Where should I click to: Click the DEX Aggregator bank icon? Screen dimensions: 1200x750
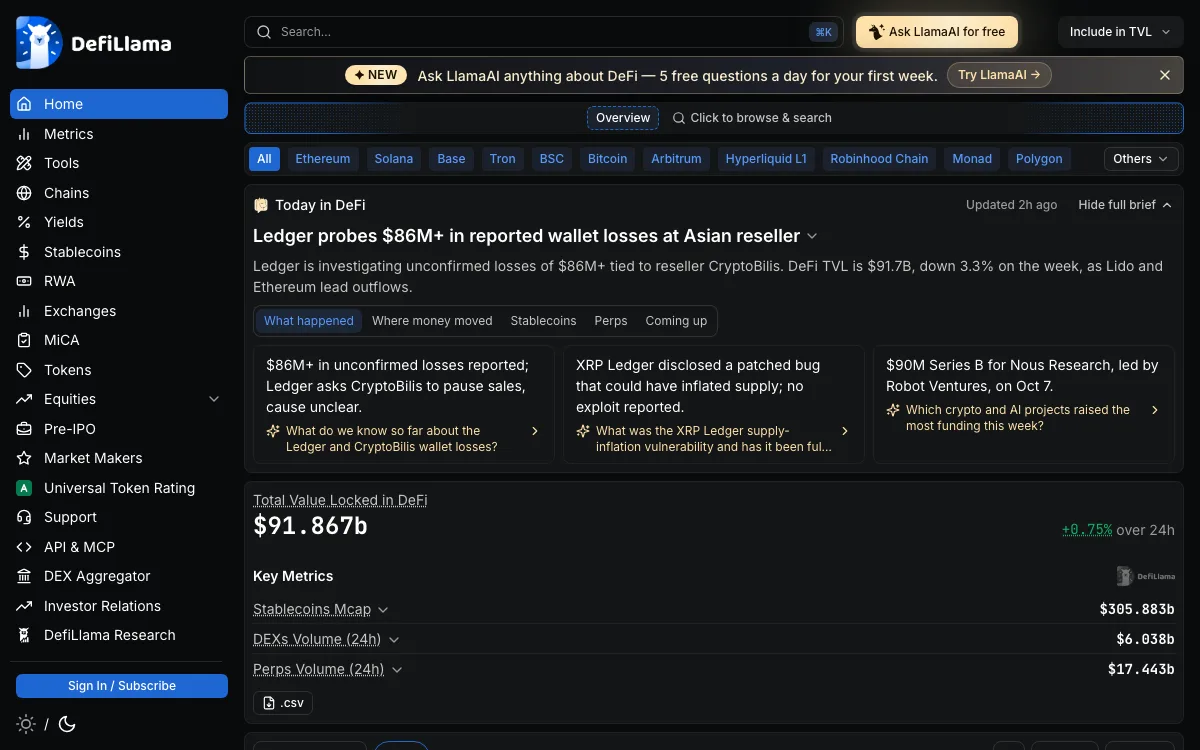24,576
